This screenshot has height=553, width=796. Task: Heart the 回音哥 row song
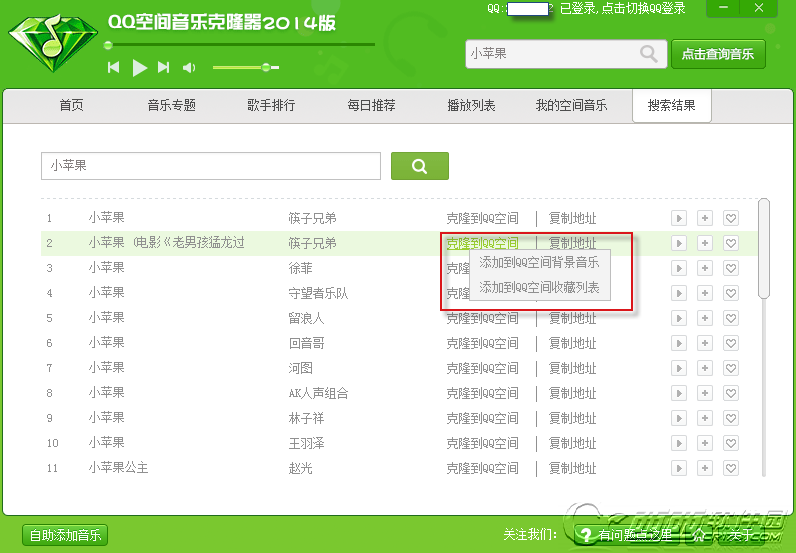click(x=731, y=343)
